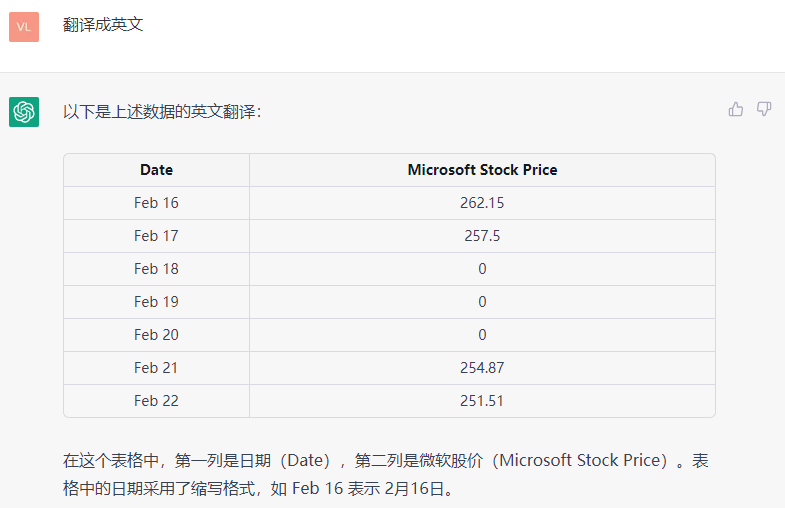Click the VL user avatar
Viewport: 785px width, 508px height.
click(x=24, y=26)
